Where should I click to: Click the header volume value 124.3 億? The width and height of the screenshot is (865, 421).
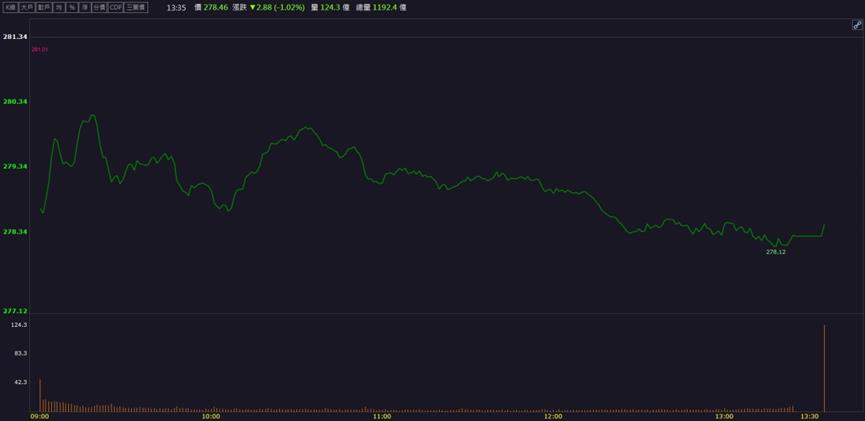[334, 8]
